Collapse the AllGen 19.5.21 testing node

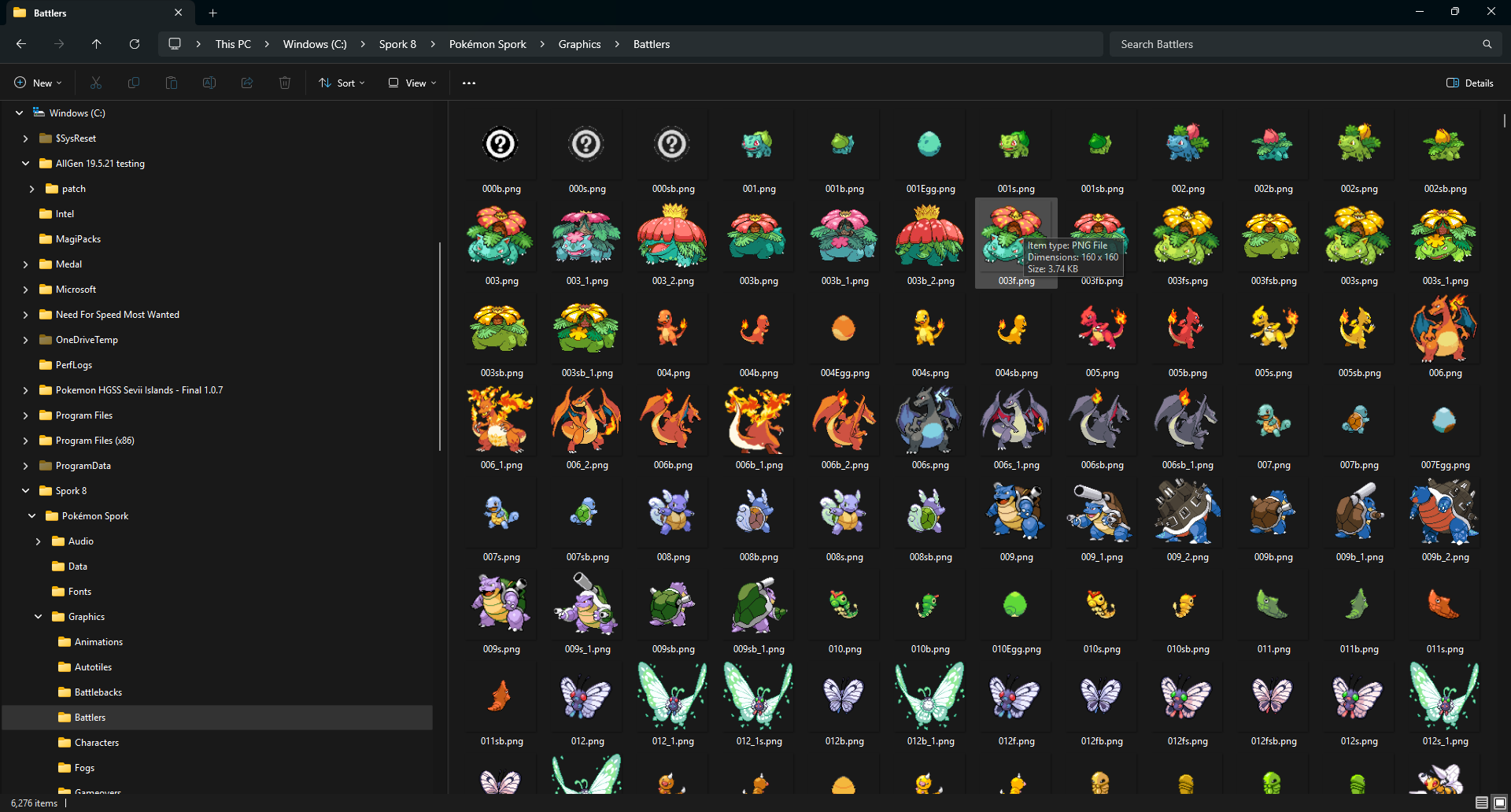[x=25, y=164]
